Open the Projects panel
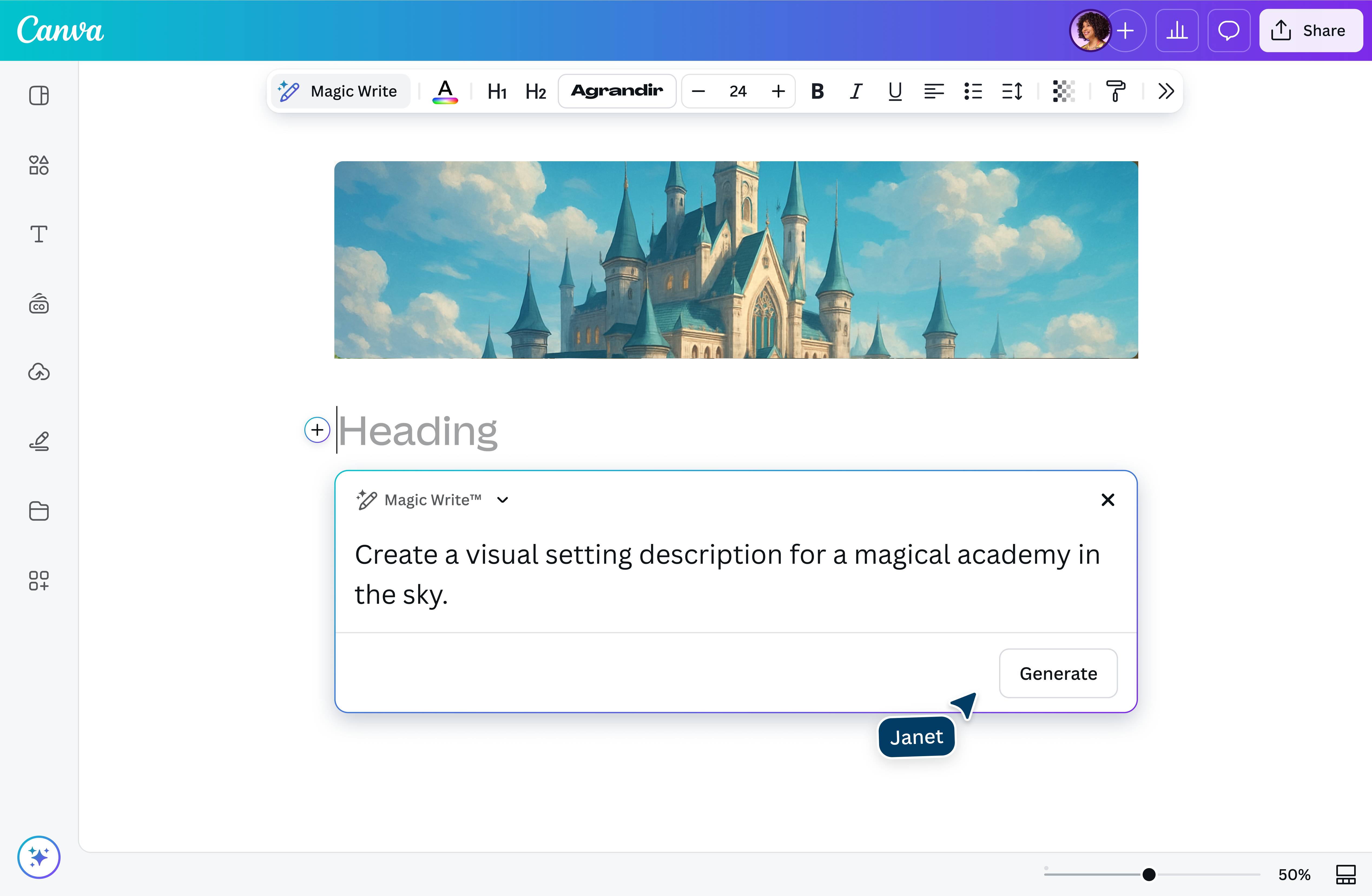 (39, 511)
